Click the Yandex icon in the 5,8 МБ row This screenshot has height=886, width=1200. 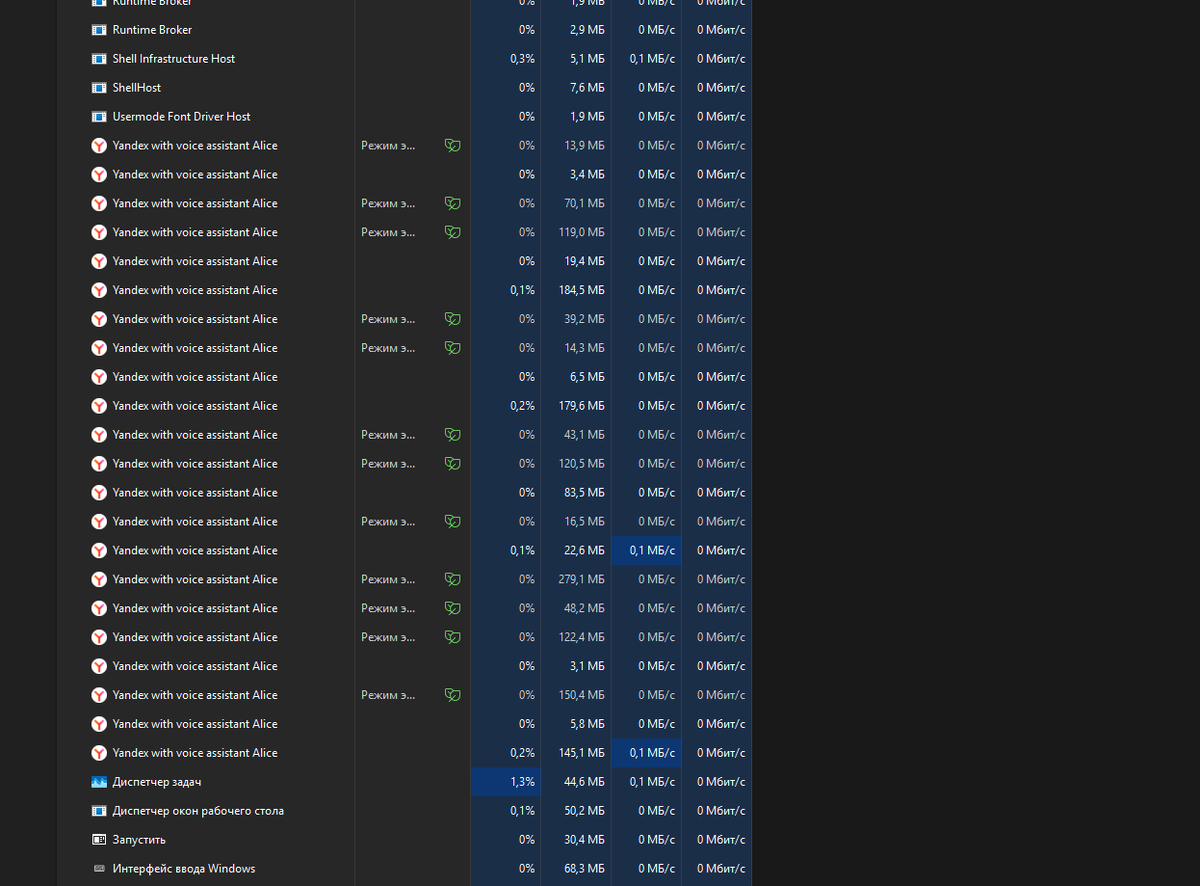tap(99, 724)
